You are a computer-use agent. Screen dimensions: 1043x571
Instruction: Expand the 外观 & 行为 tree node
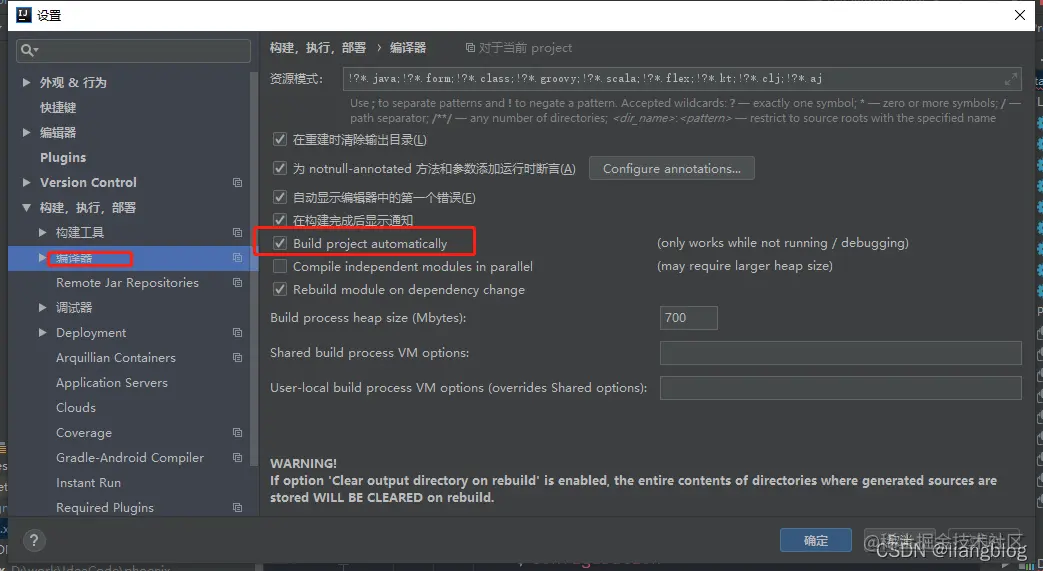pos(27,83)
